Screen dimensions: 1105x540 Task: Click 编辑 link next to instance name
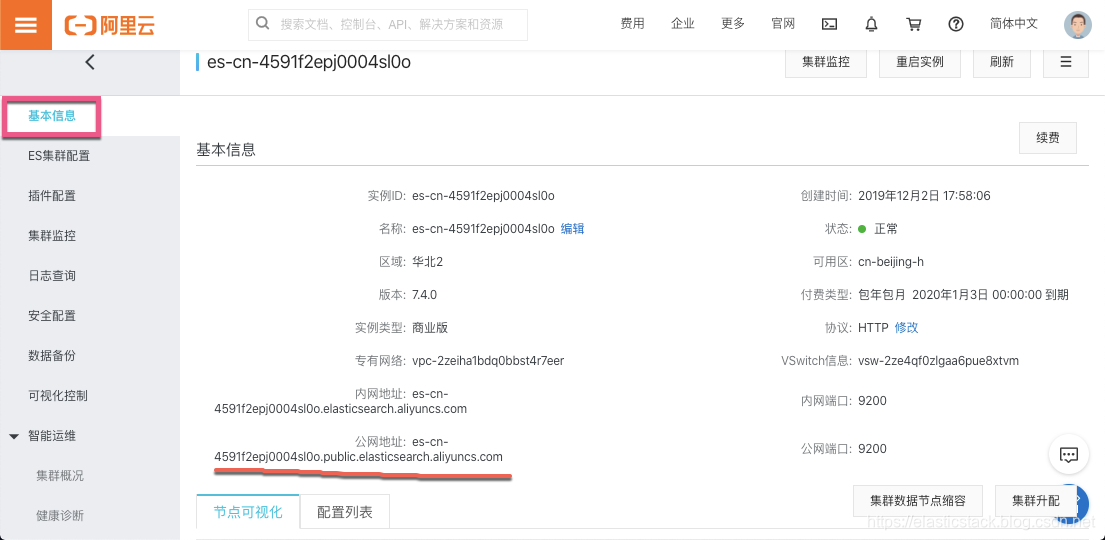tap(572, 228)
